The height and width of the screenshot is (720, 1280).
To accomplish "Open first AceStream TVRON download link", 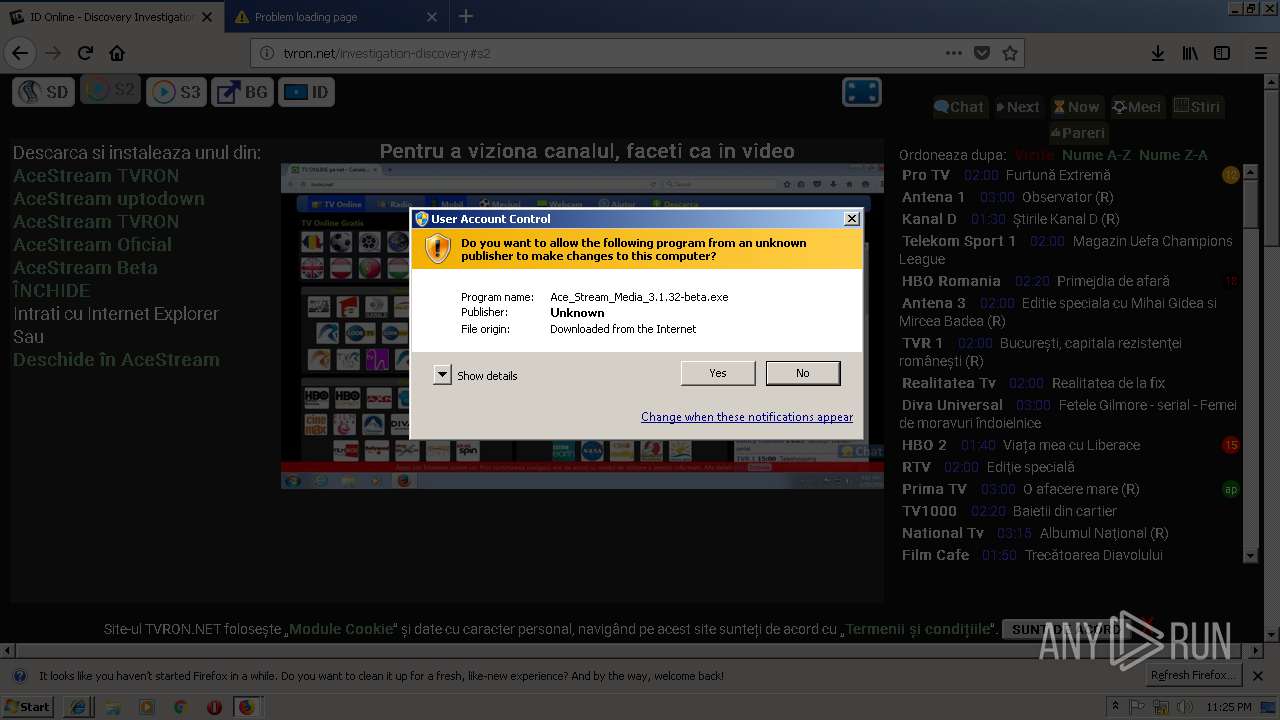I will (x=96, y=176).
